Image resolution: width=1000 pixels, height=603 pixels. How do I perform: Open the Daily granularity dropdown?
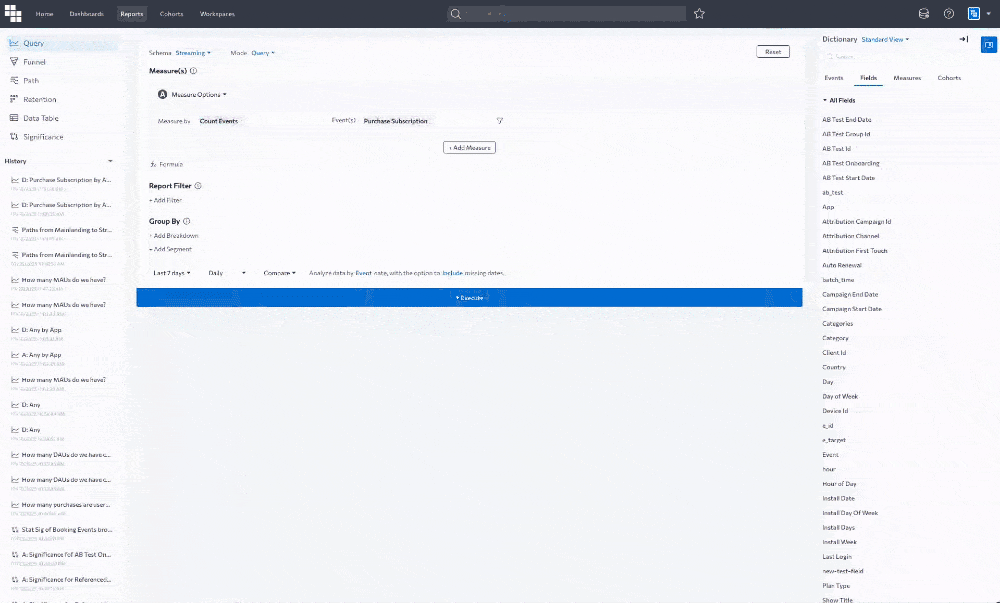click(226, 273)
